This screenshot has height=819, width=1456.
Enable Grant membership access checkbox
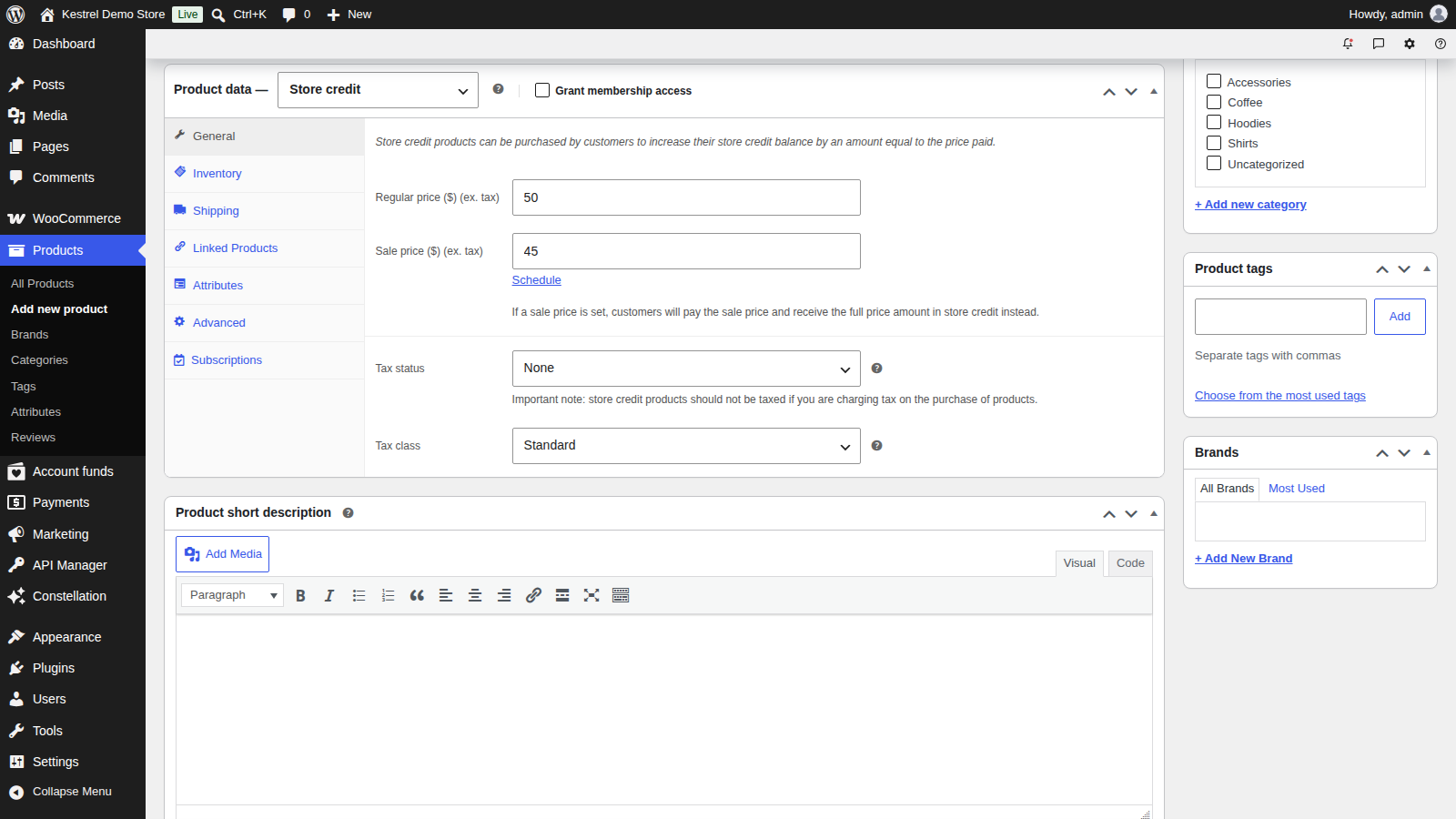(542, 90)
